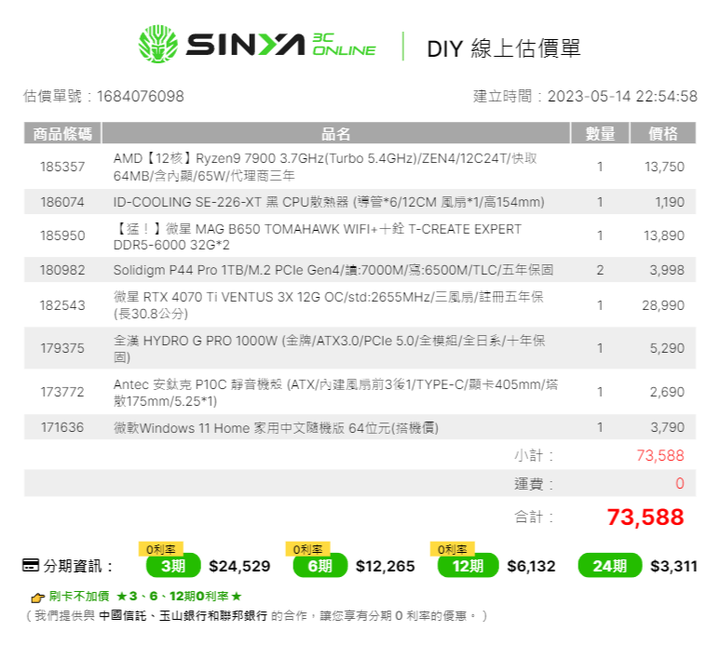Click price 5,290 for the power supply
720x645 pixels.
pyautogui.click(x=667, y=348)
